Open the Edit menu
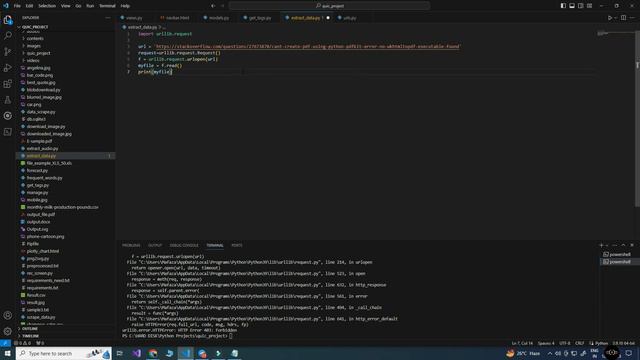Image resolution: width=640 pixels, height=360 pixels. tap(29, 6)
